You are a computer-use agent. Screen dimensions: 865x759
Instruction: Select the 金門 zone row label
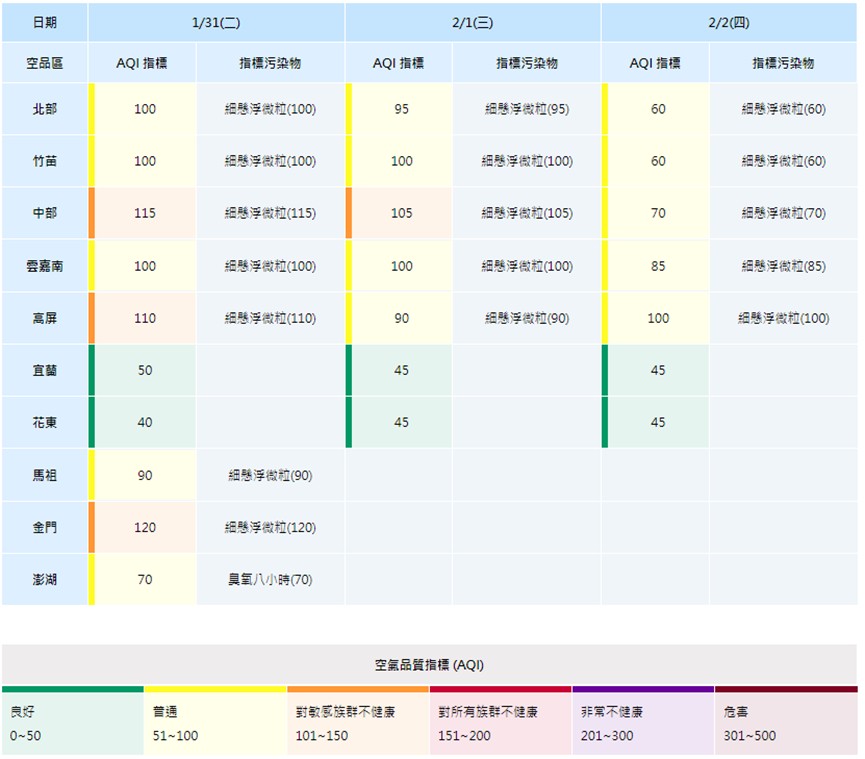[x=44, y=527]
